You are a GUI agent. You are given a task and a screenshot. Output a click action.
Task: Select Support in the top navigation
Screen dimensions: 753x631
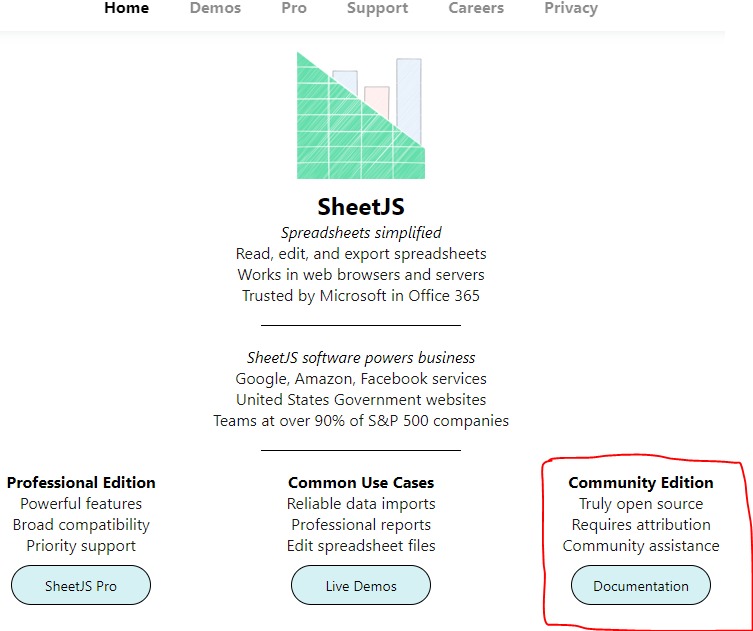[377, 8]
